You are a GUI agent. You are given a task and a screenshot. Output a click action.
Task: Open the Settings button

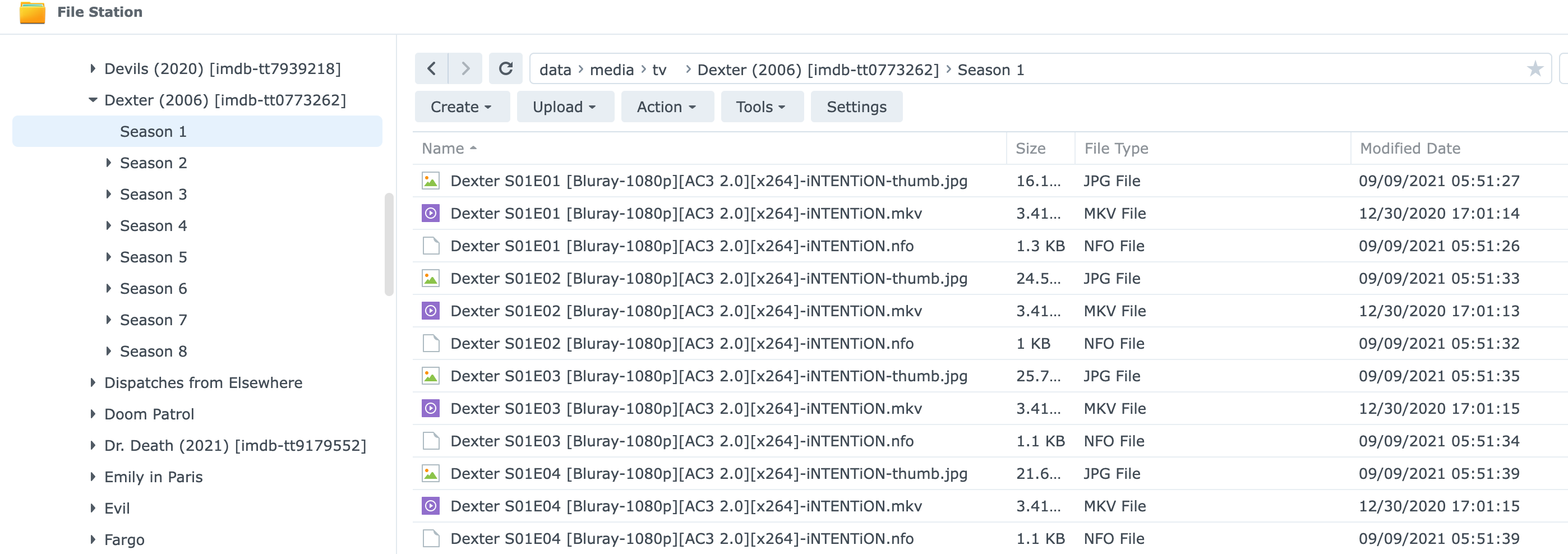[856, 107]
